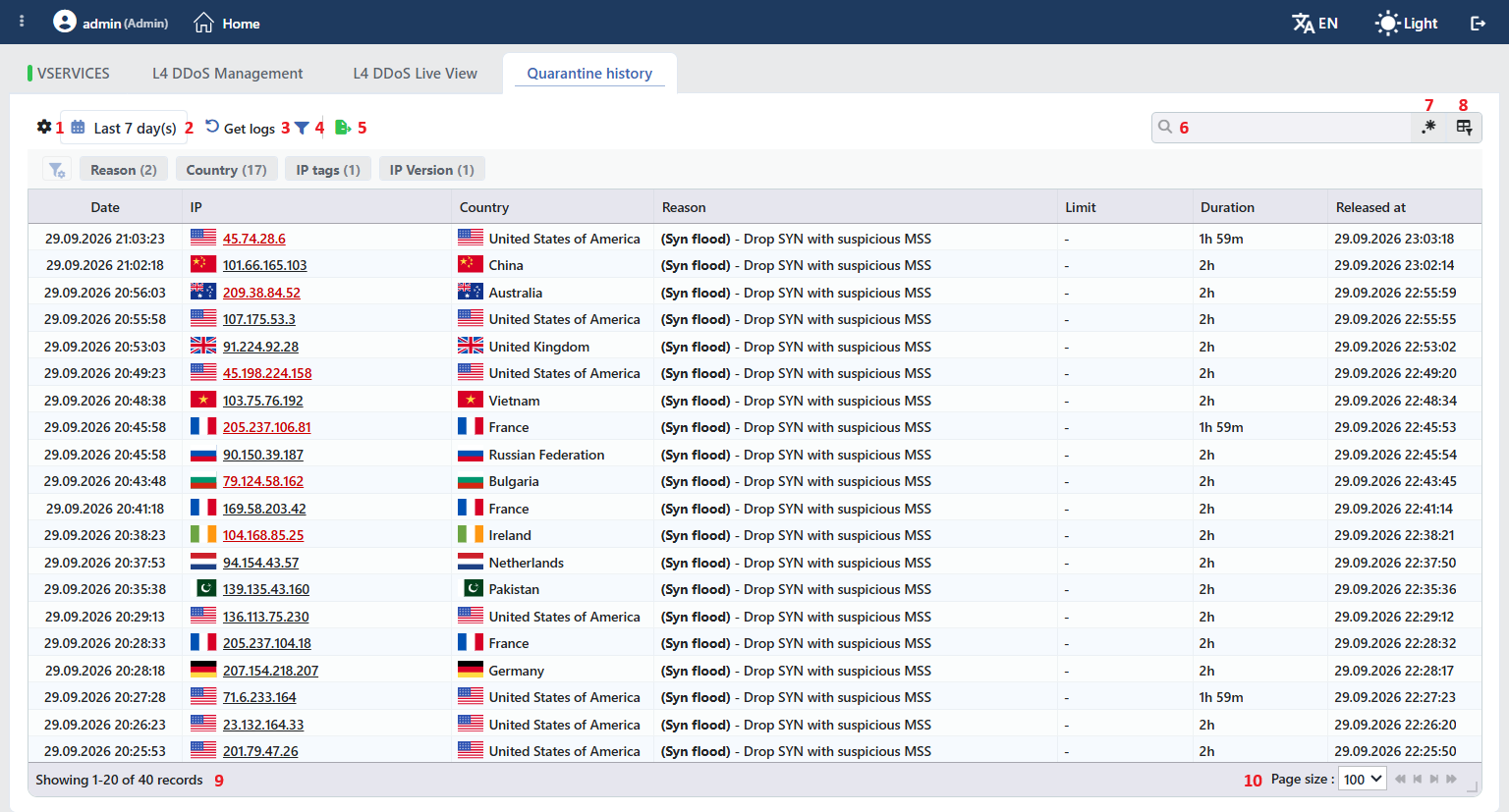
Task: Expand the IP Version (1) filter
Action: pyautogui.click(x=432, y=170)
